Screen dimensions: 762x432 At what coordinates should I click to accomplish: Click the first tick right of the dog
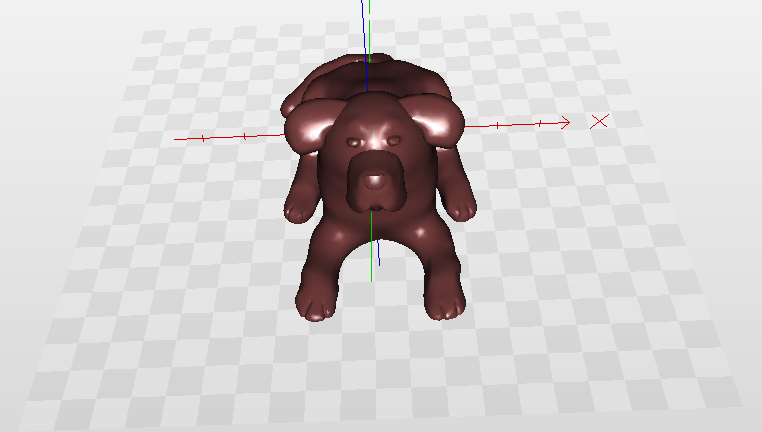[496, 126]
